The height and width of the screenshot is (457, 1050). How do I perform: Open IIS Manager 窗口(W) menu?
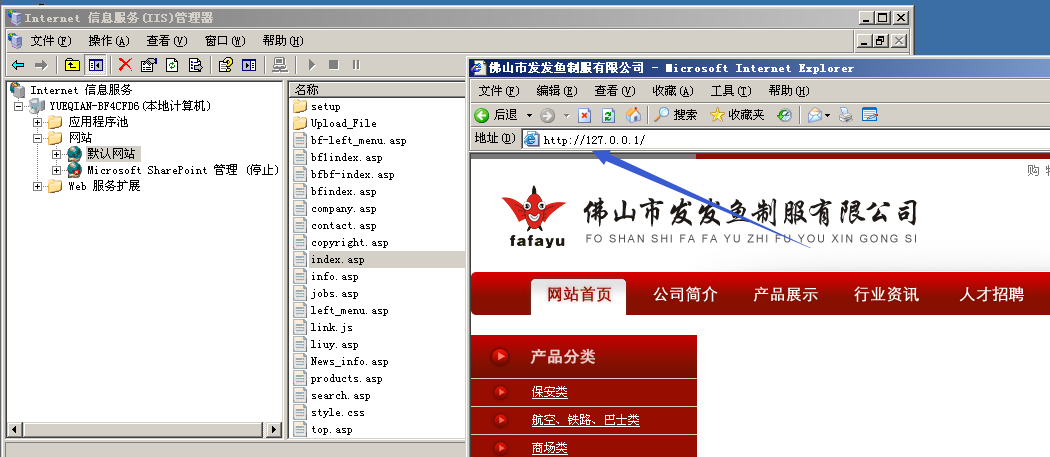pos(225,41)
